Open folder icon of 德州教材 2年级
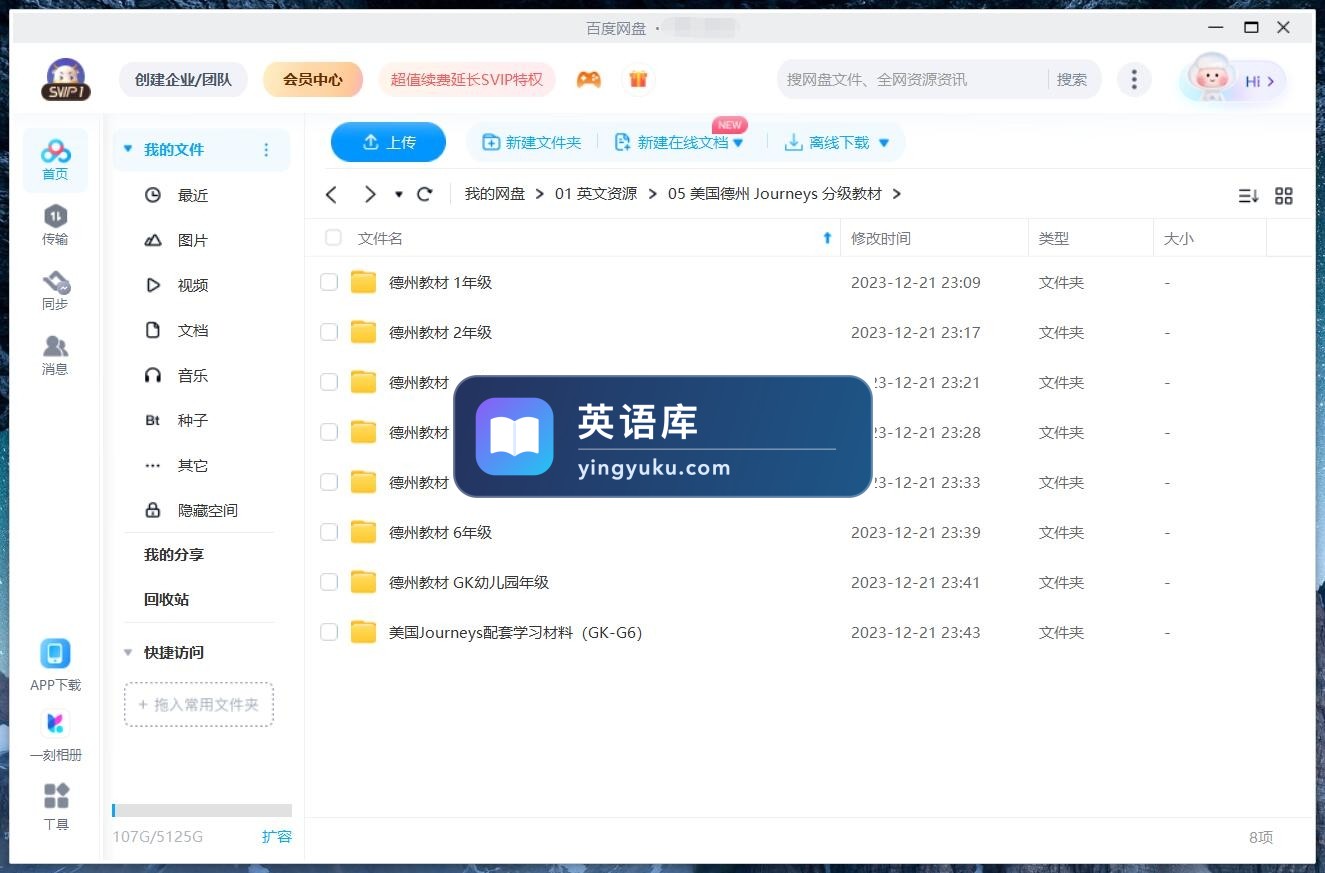This screenshot has height=873, width=1325. point(363,332)
